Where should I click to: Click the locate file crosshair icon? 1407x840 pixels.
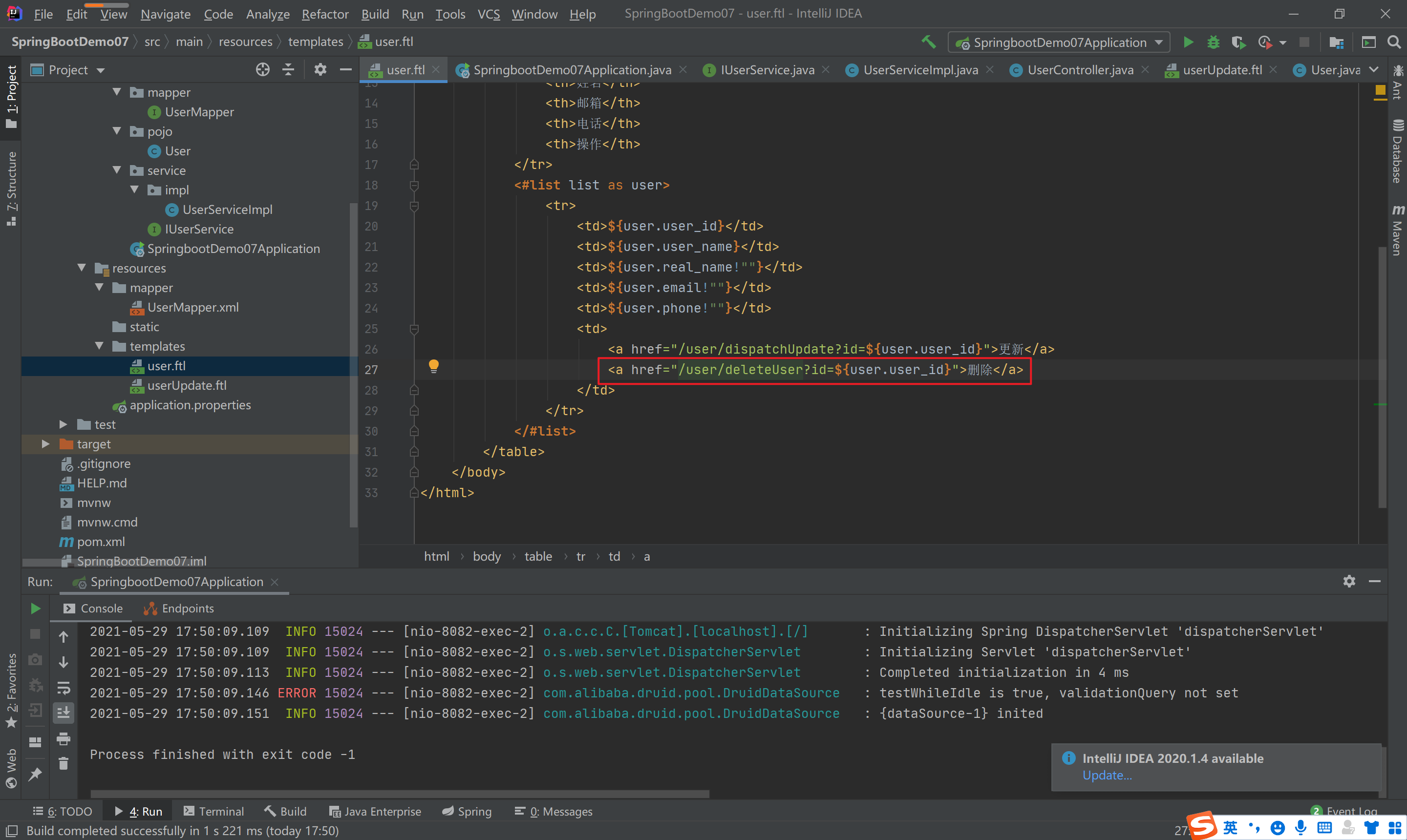[x=262, y=70]
